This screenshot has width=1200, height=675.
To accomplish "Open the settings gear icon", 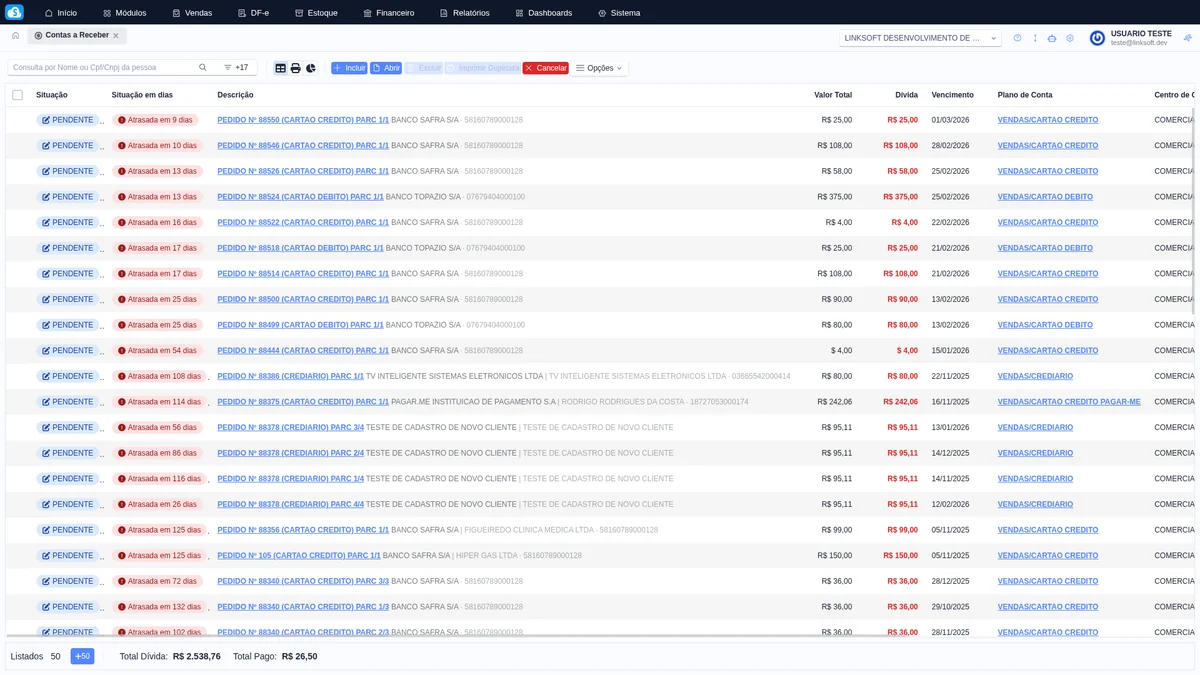I will (x=1070, y=38).
